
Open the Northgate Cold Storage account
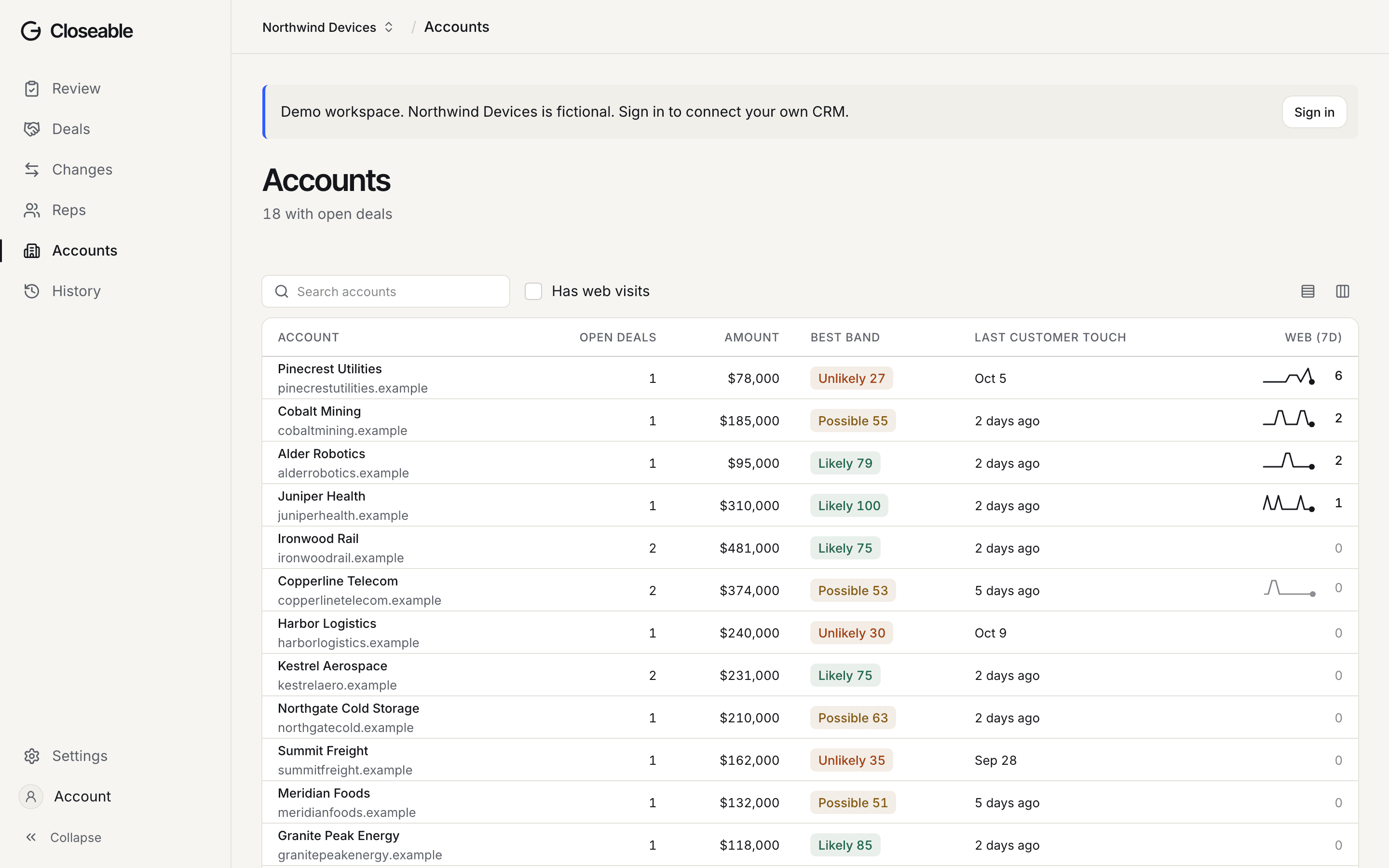click(x=348, y=709)
